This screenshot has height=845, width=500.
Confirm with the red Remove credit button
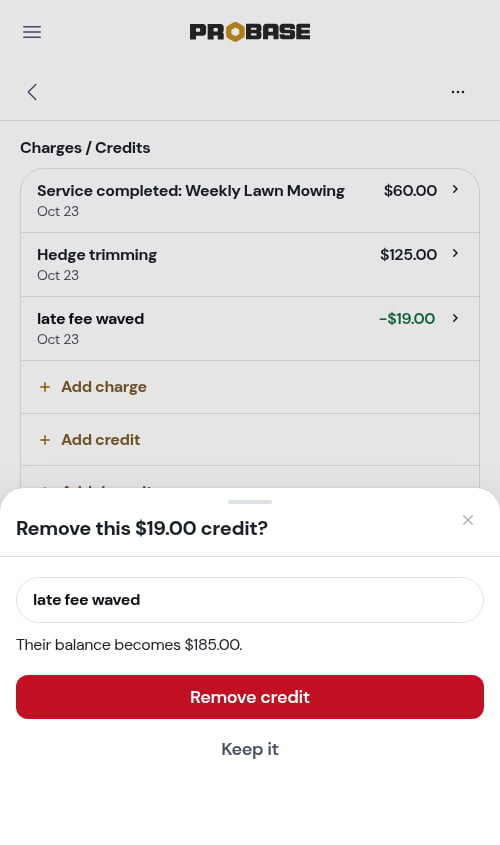(250, 697)
